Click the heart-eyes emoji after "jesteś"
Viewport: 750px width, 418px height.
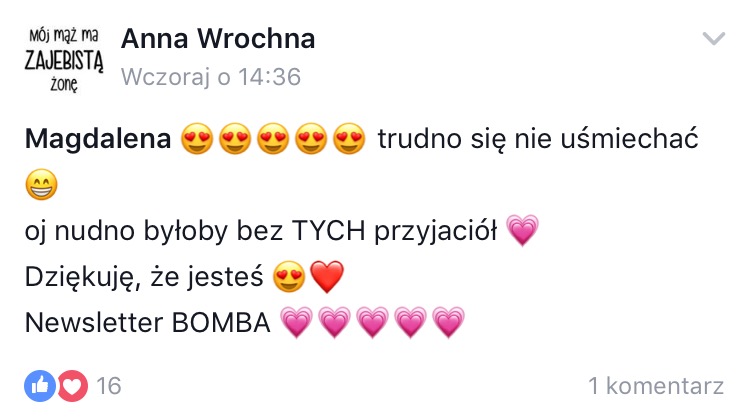[289, 276]
